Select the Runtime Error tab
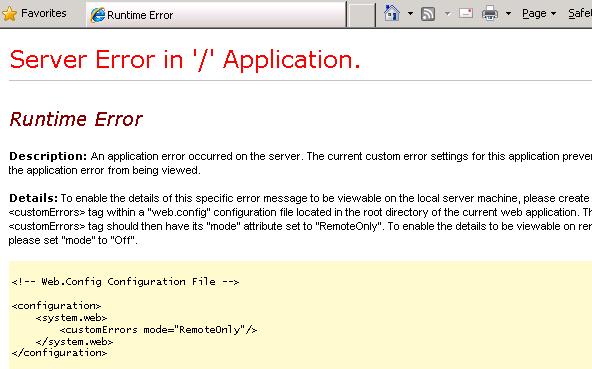The width and height of the screenshot is (592, 369). point(216,15)
